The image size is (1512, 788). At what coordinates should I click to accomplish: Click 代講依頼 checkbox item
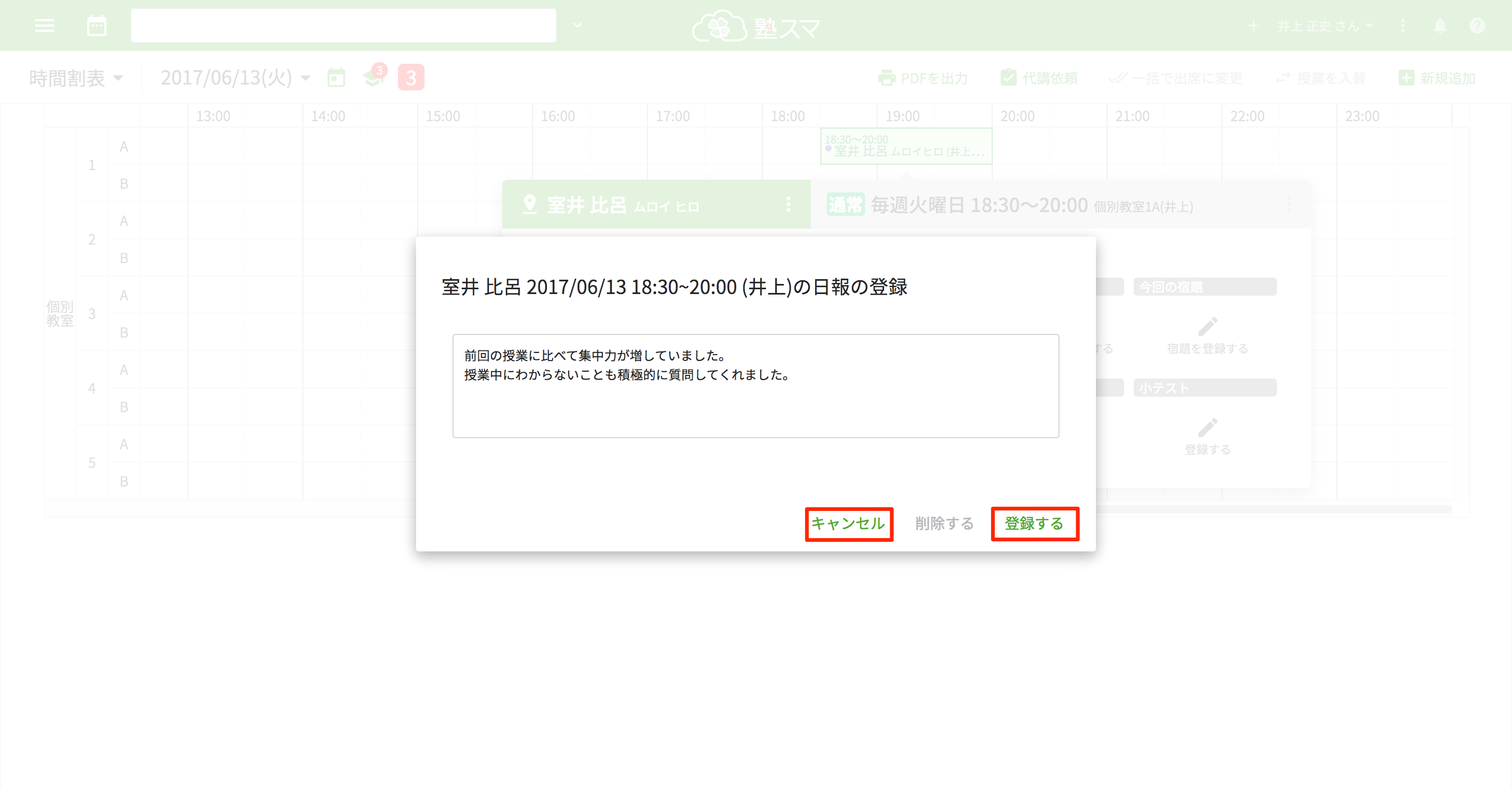click(1039, 78)
